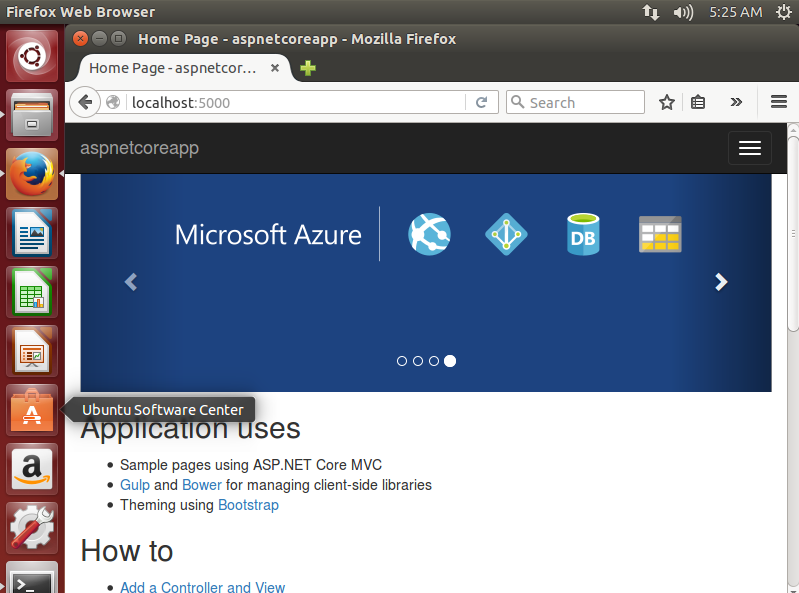Image resolution: width=799 pixels, height=593 pixels.
Task: Go back using Firefox back arrow
Action: [85, 102]
